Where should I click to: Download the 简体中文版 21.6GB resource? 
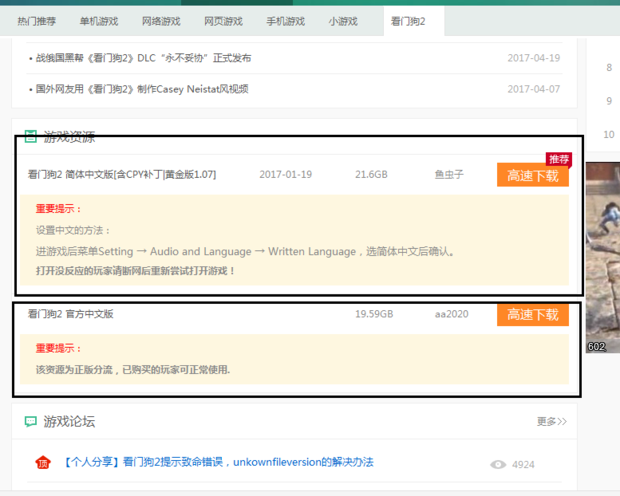[533, 175]
